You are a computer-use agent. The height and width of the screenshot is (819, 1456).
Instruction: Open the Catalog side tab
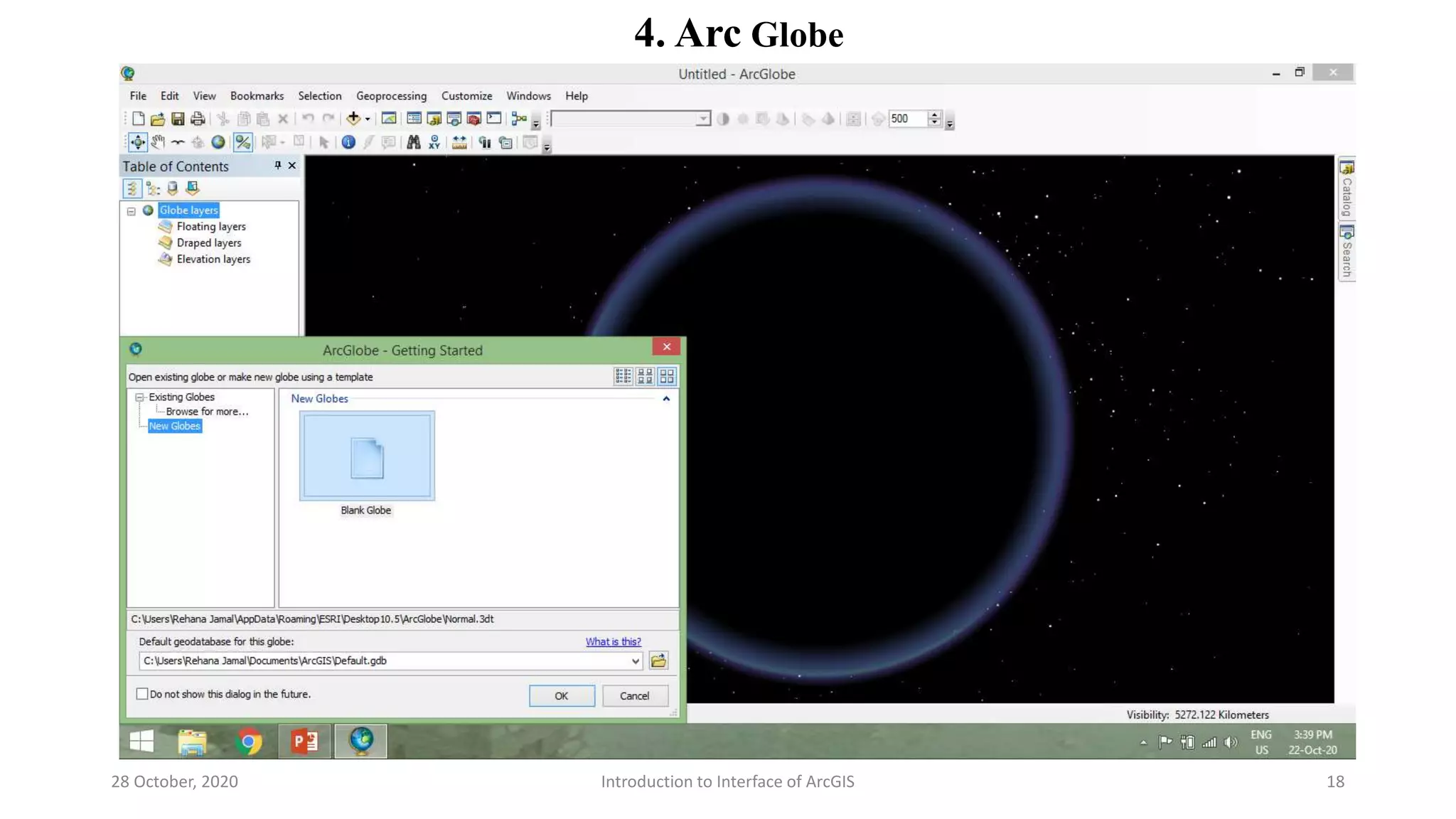tap(1347, 188)
